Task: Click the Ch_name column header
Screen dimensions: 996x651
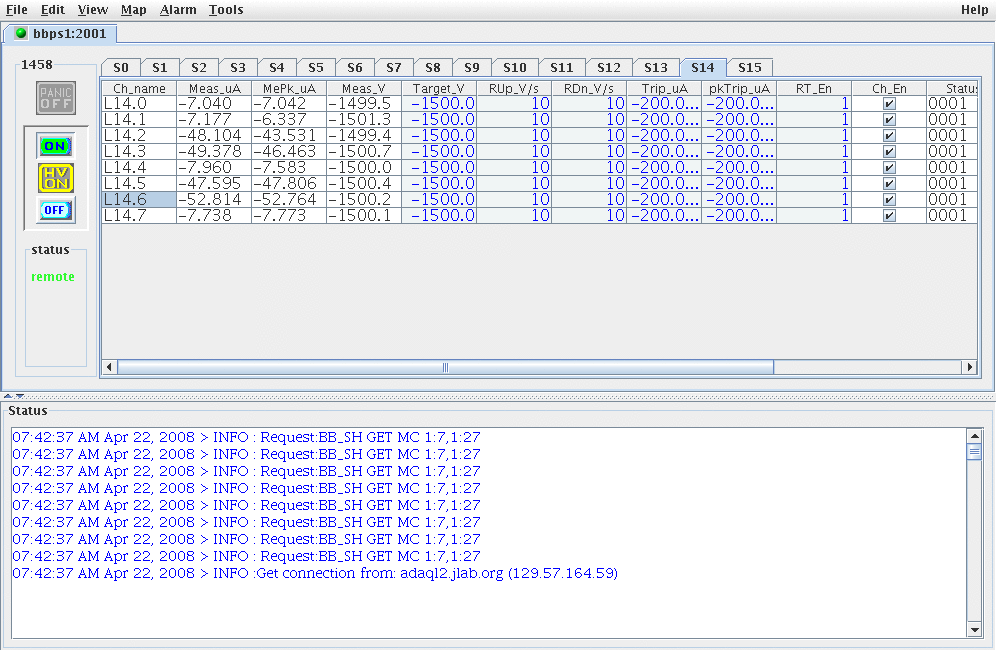Action: [139, 88]
